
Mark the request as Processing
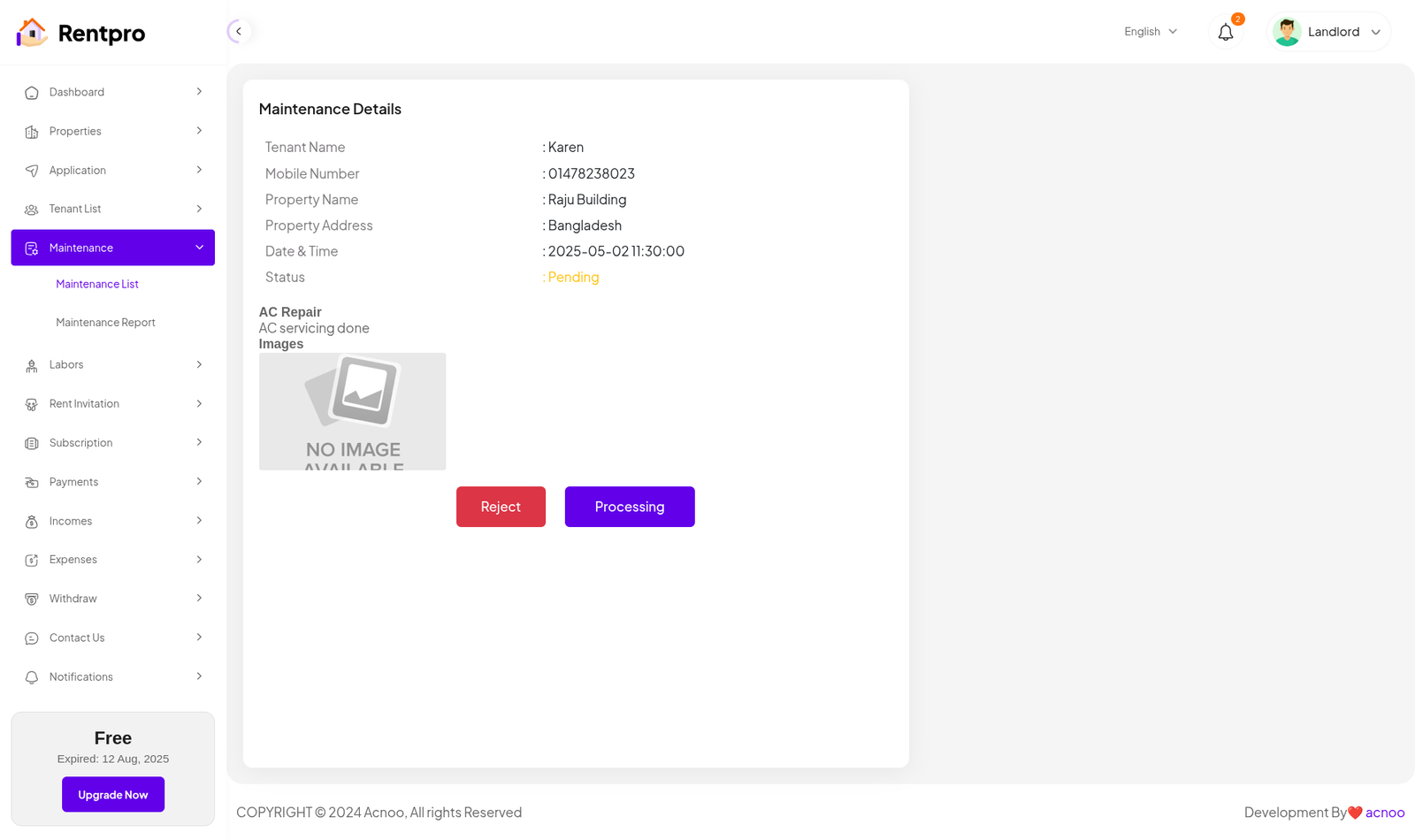630,507
